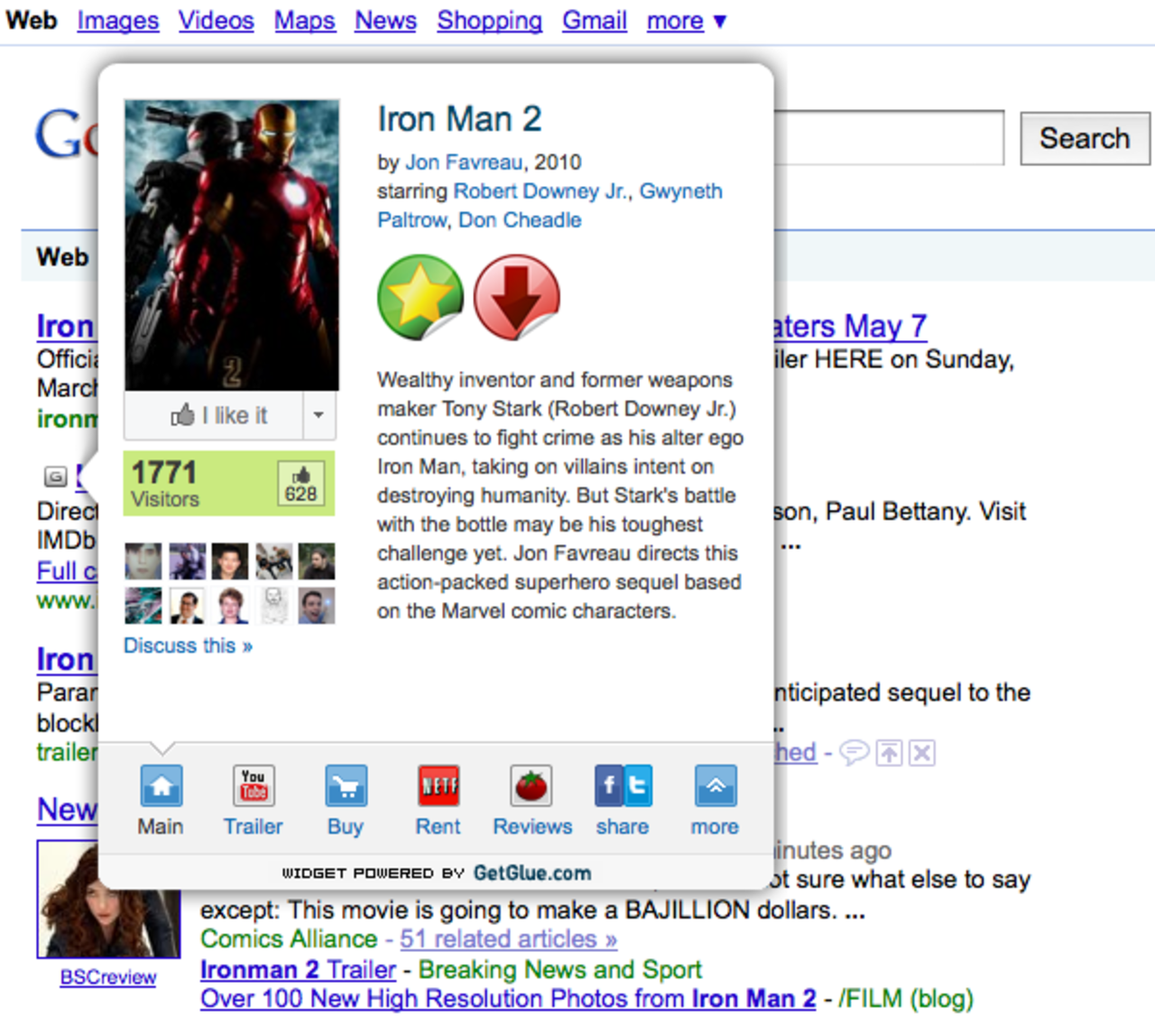Click the Iron Man 2 movie poster
1155x1036 pixels.
232,245
